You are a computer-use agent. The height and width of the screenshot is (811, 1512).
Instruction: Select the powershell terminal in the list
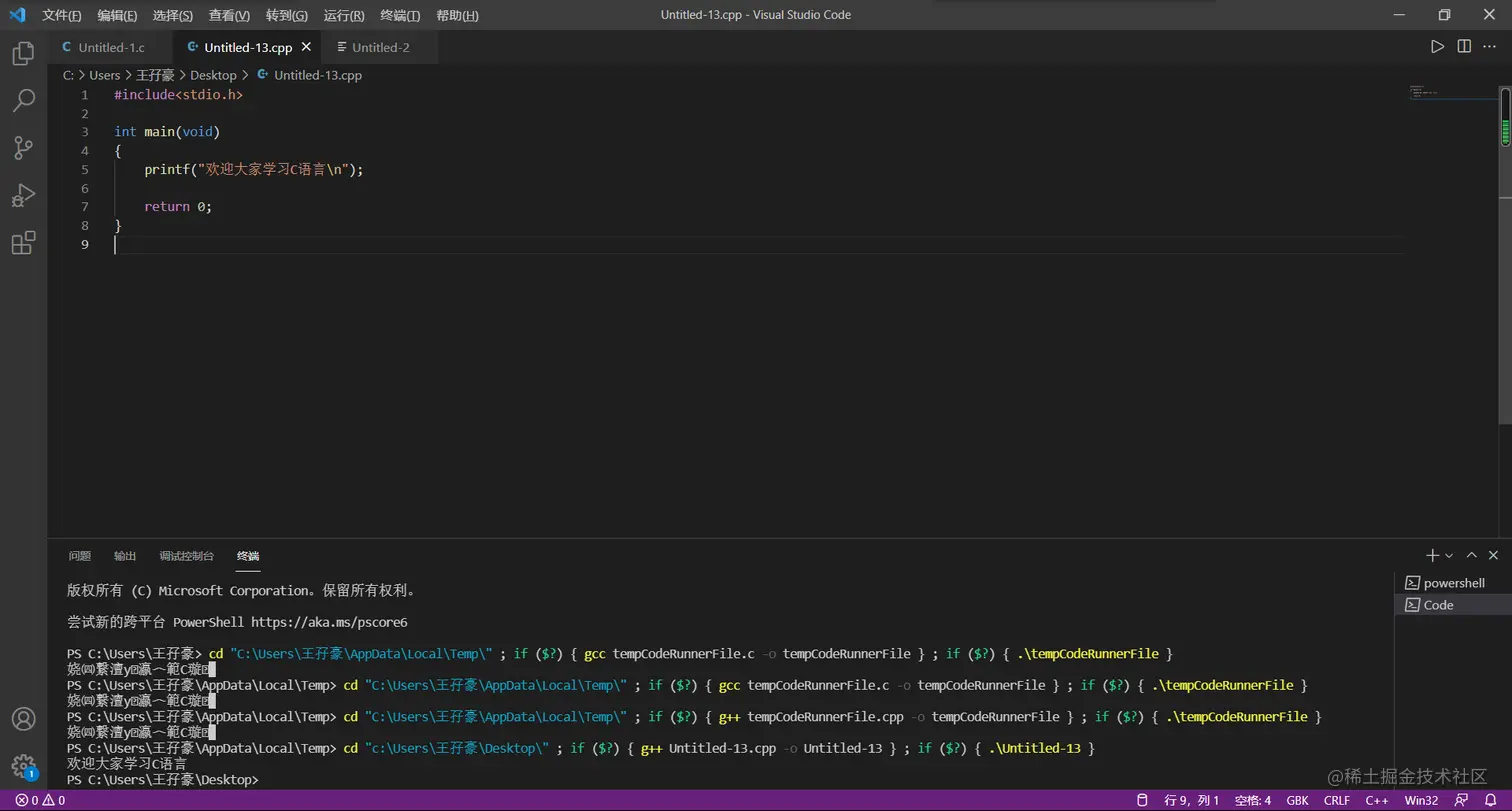tap(1453, 583)
